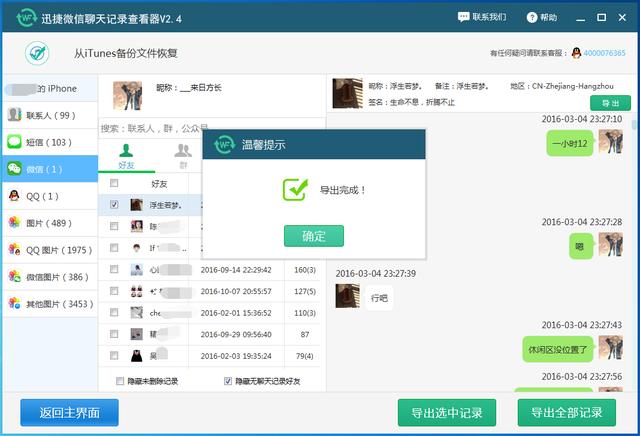Viewport: 640px width, 436px height.
Task: Click avatar in the 2016-09-14 22:29:42 row
Action: pos(136,269)
